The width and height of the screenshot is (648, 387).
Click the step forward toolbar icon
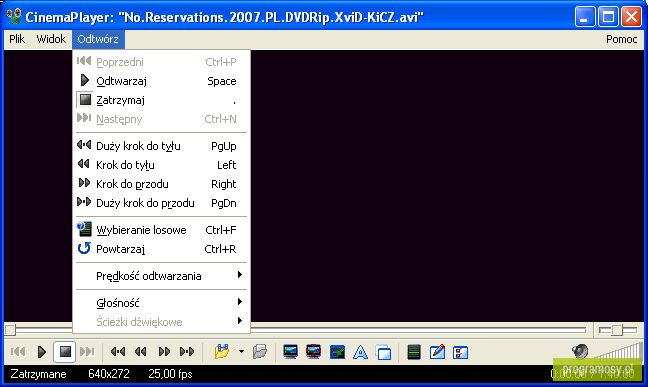coord(164,352)
